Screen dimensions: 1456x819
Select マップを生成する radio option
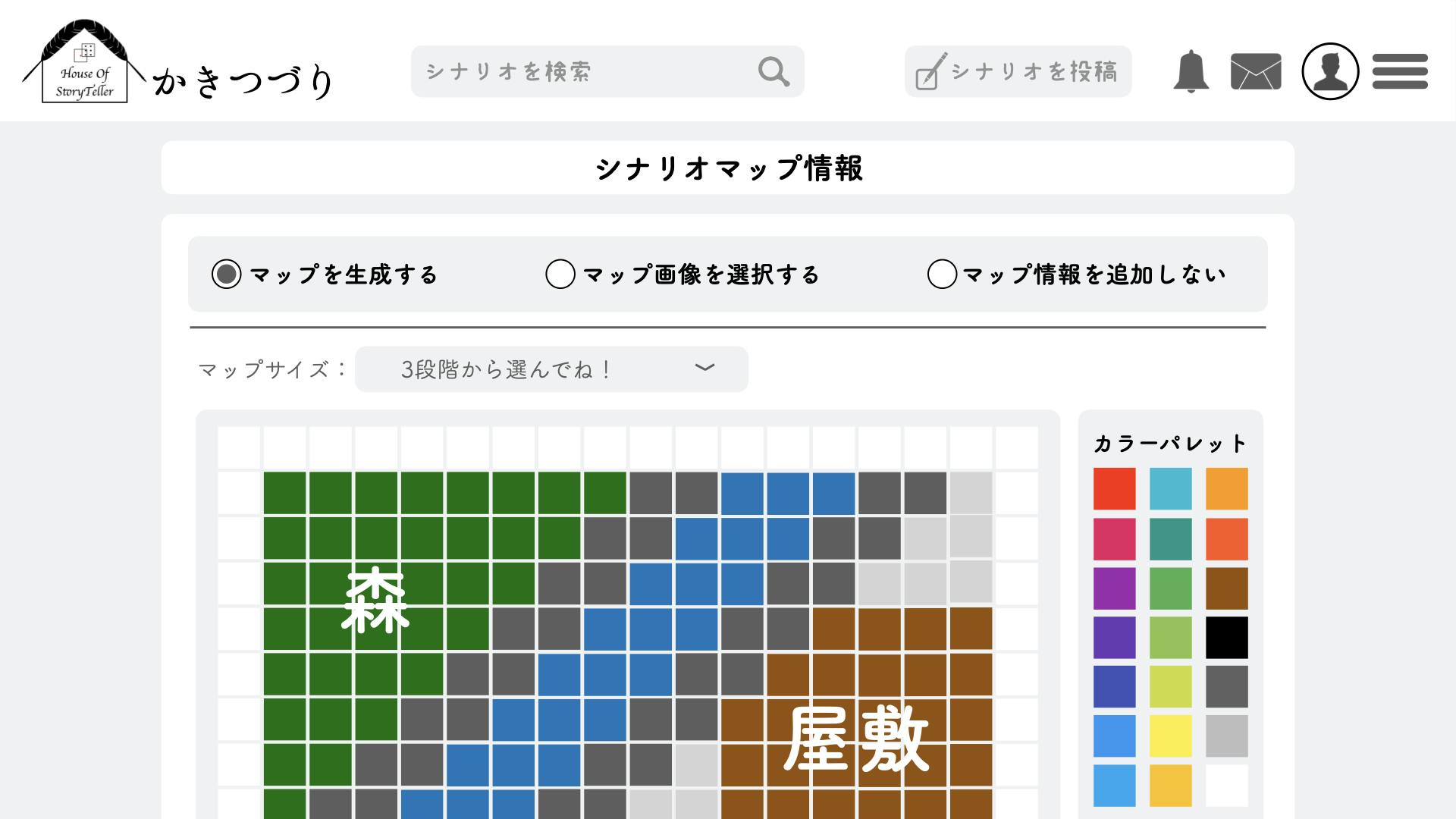point(227,274)
